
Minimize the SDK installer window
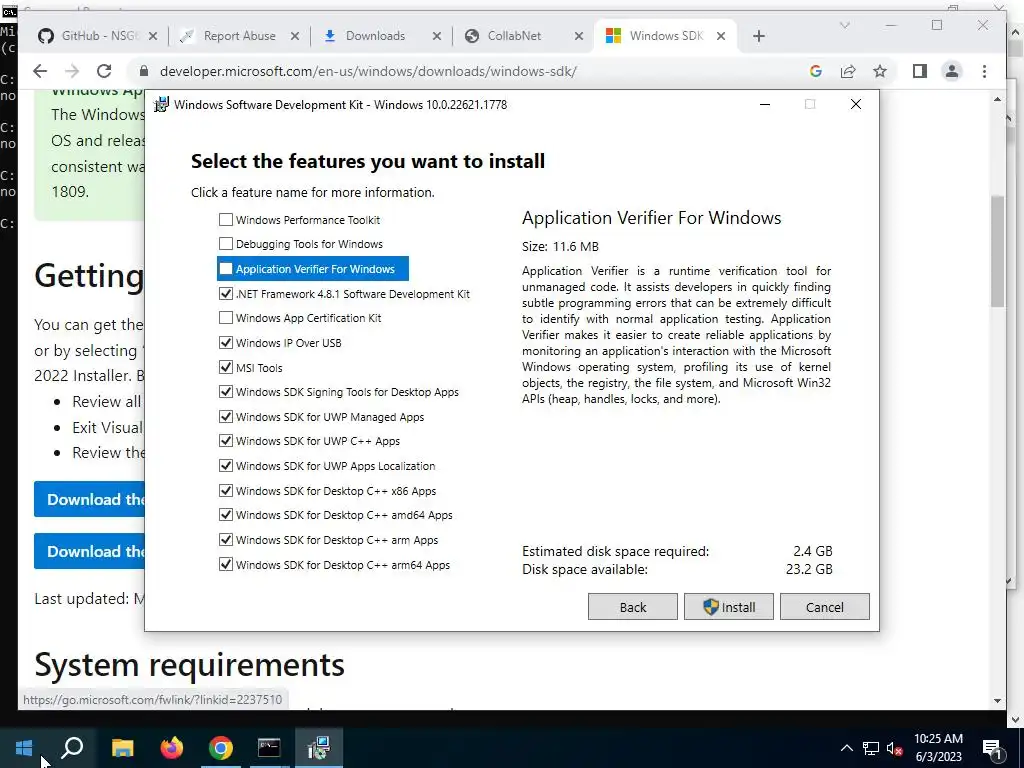coord(765,104)
